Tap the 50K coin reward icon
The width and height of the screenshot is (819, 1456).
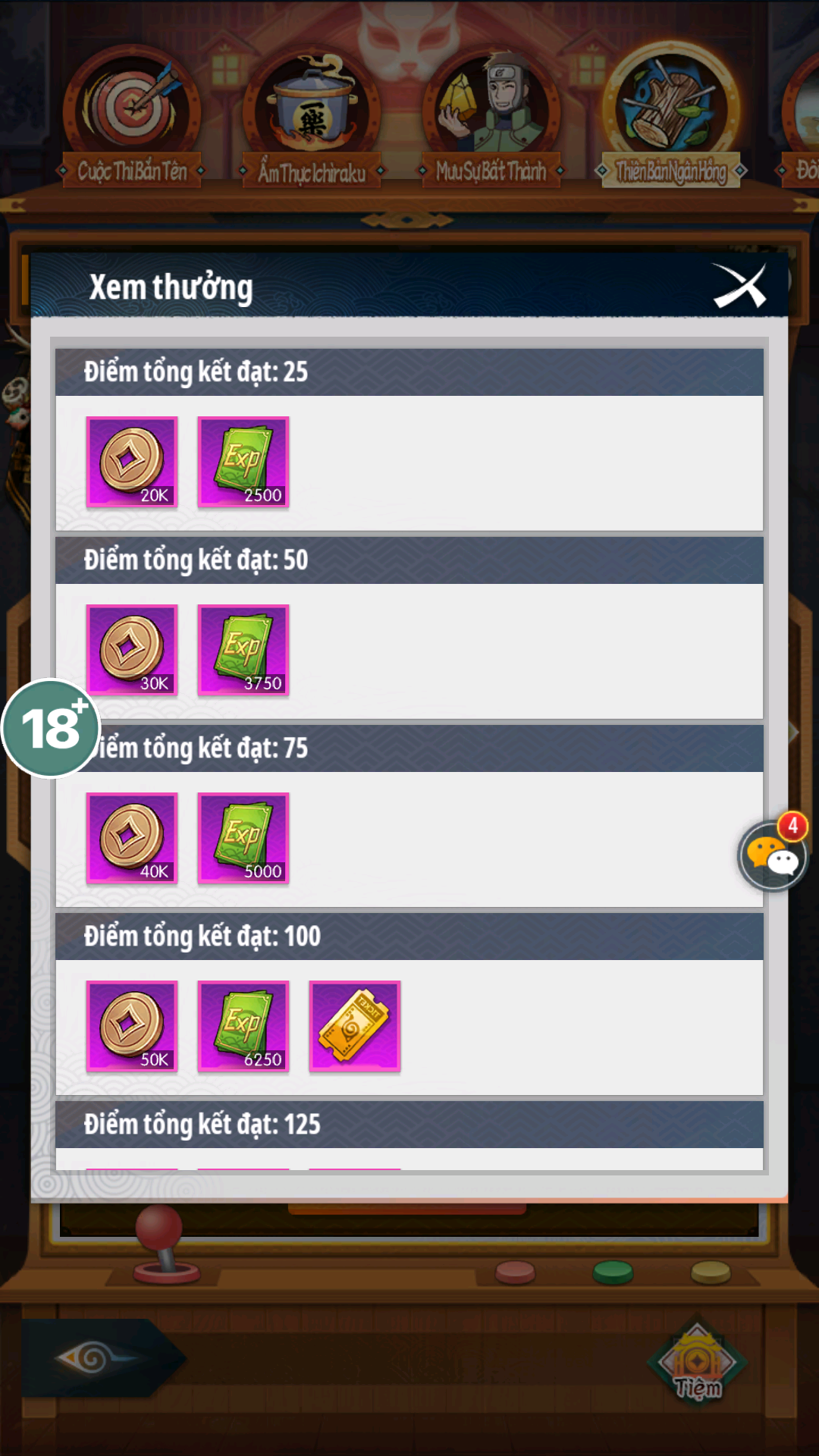tap(132, 1026)
